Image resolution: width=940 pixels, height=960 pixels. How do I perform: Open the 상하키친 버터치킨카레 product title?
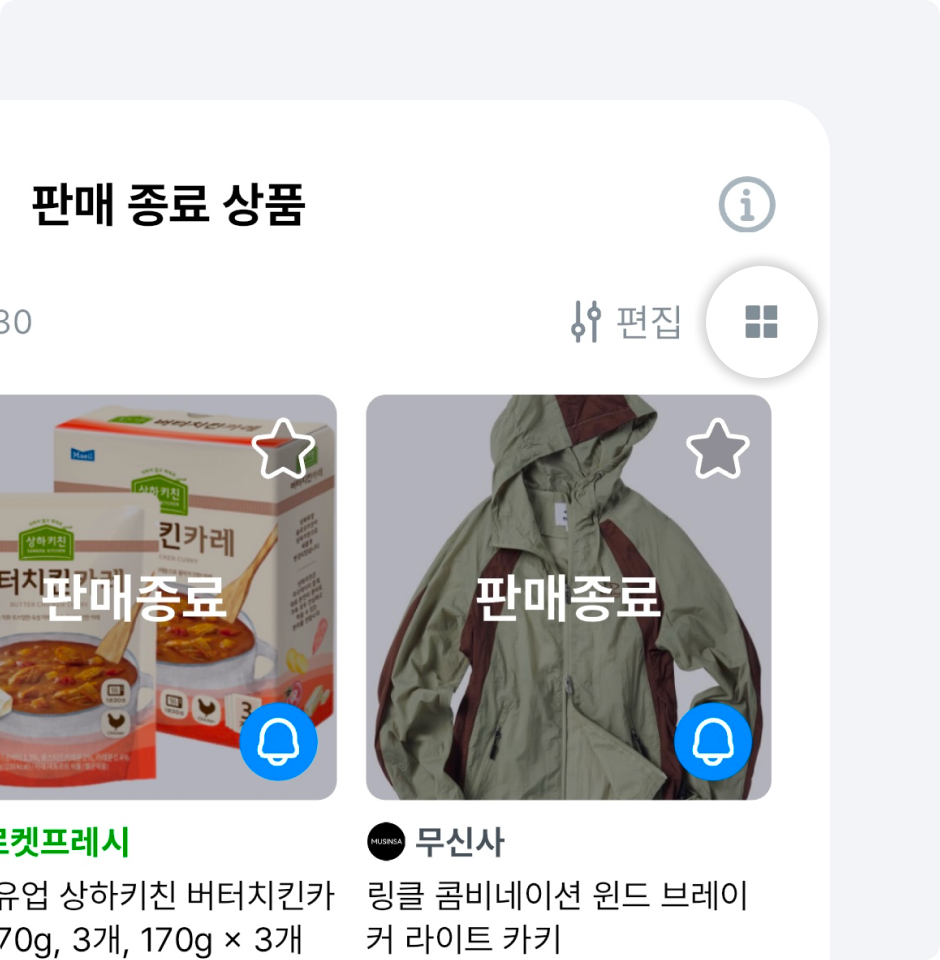click(x=167, y=917)
